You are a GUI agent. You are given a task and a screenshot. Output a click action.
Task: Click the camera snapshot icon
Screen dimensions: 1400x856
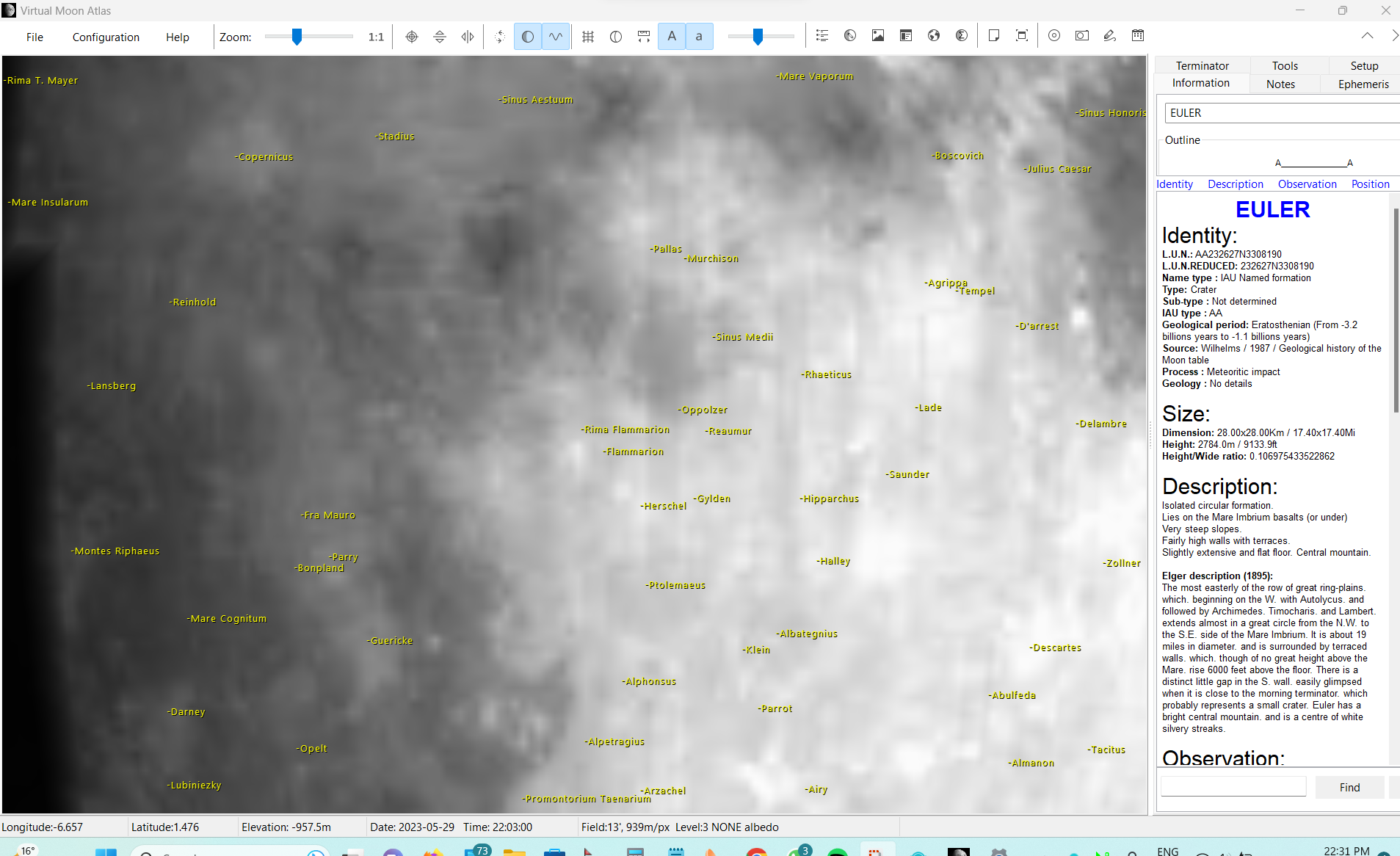1082,36
